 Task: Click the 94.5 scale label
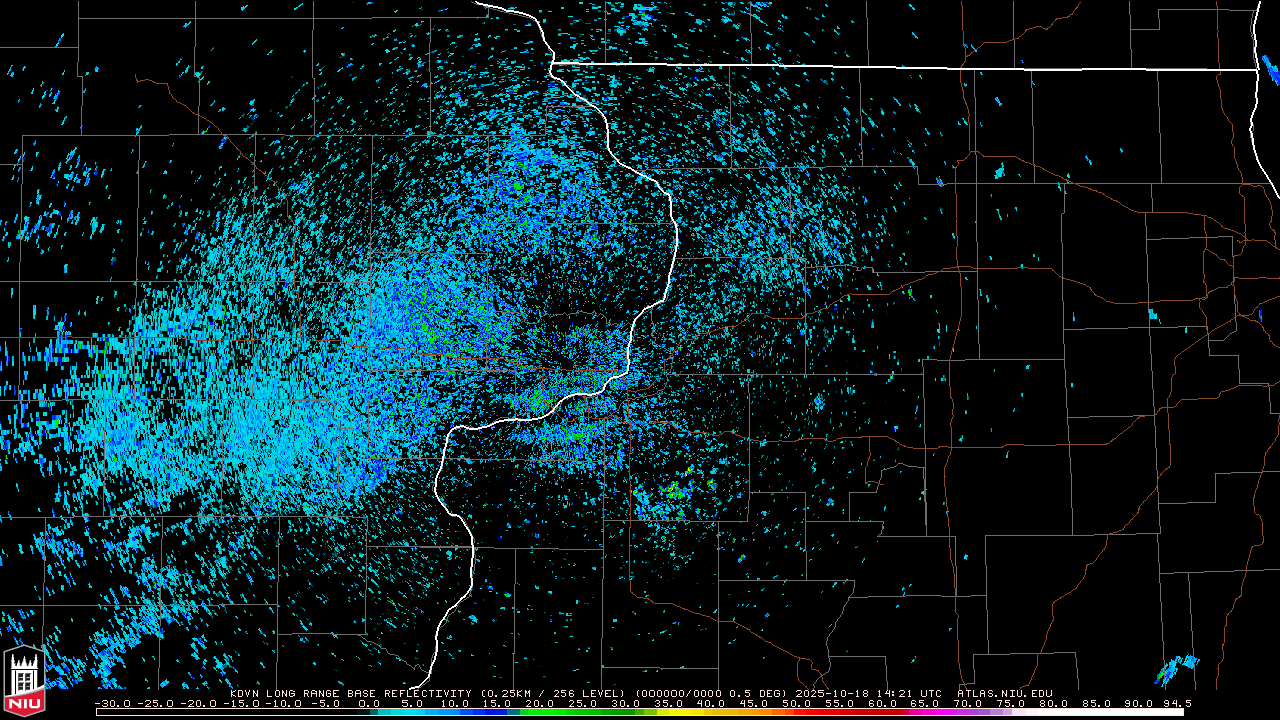pos(1174,704)
